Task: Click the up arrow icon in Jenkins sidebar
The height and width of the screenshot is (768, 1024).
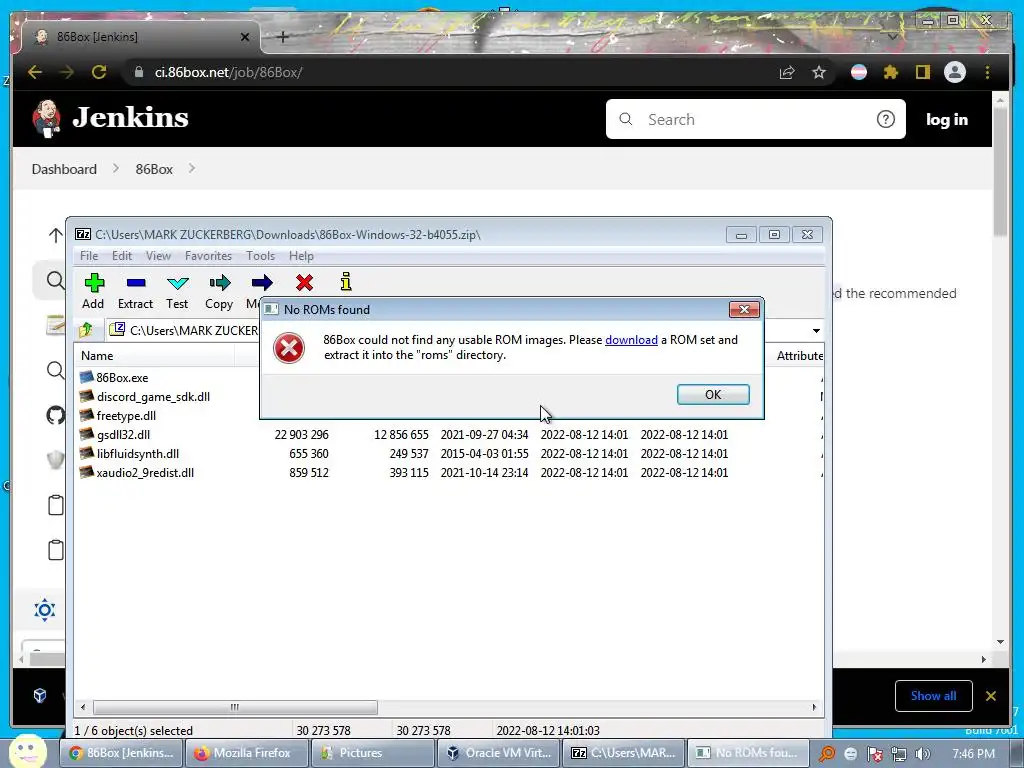Action: coord(56,235)
